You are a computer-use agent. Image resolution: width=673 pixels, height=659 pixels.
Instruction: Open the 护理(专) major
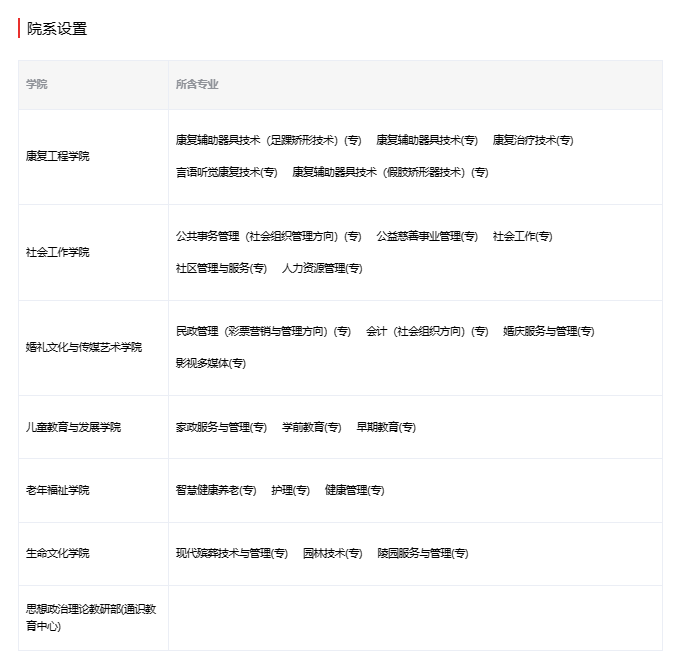coord(291,490)
